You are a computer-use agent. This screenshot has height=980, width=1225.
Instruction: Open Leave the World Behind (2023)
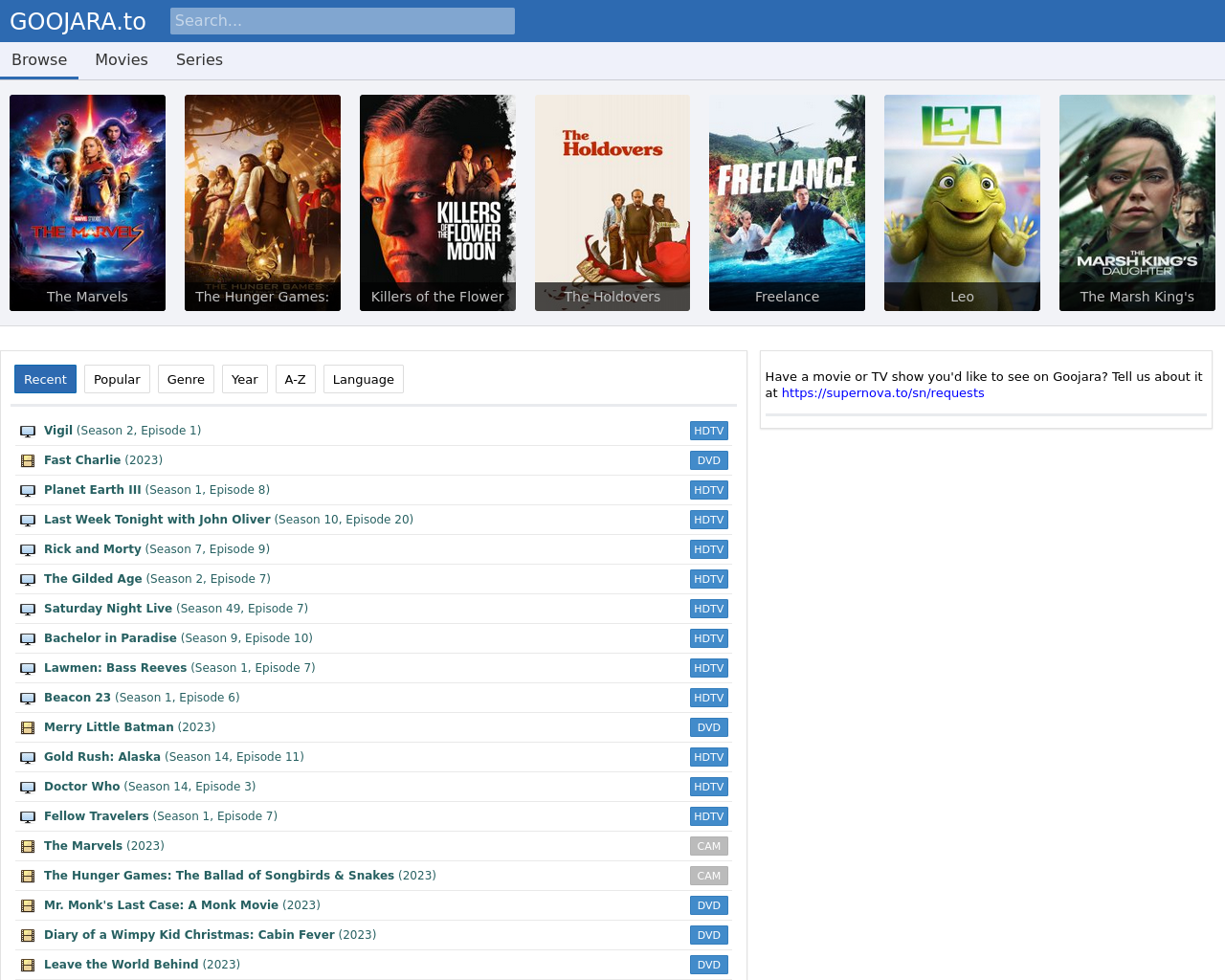point(142,965)
